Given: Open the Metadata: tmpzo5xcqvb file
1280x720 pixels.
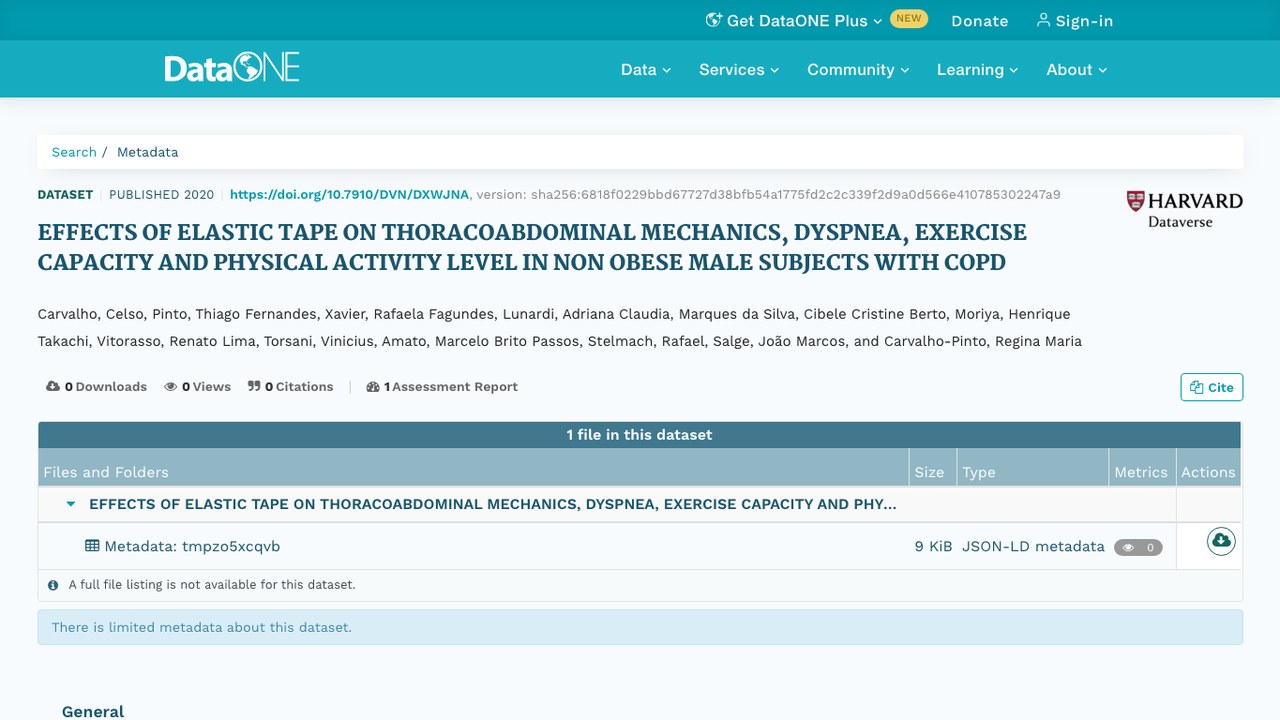Looking at the screenshot, I should pos(192,546).
